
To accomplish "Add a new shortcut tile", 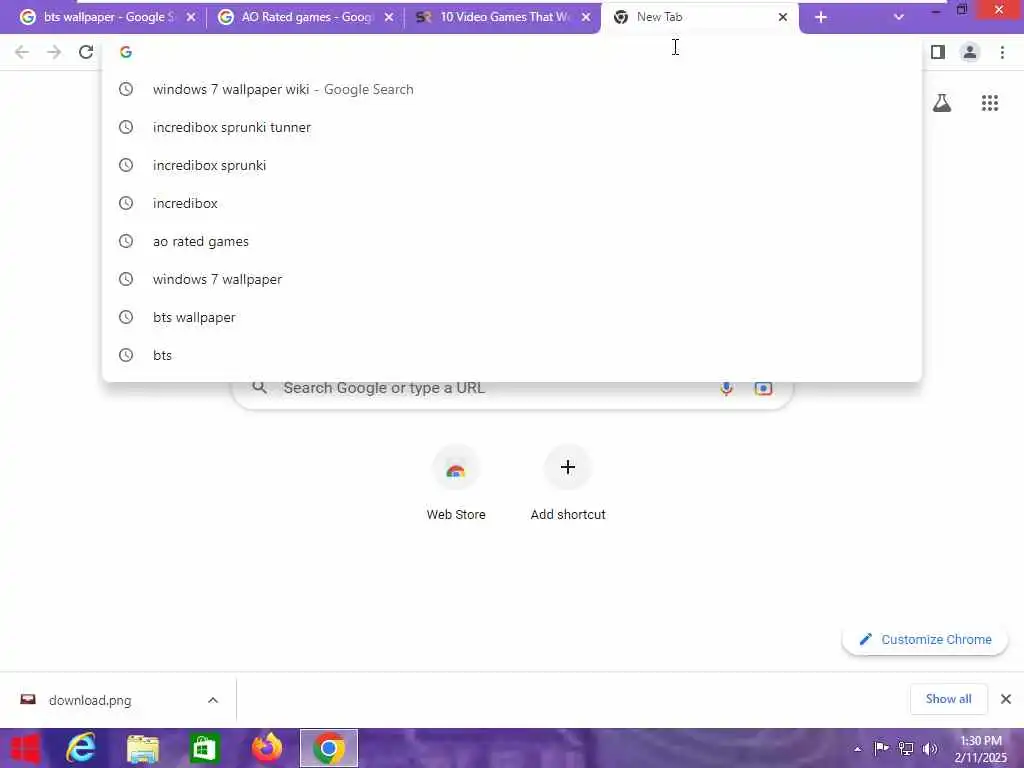I will 568,484.
